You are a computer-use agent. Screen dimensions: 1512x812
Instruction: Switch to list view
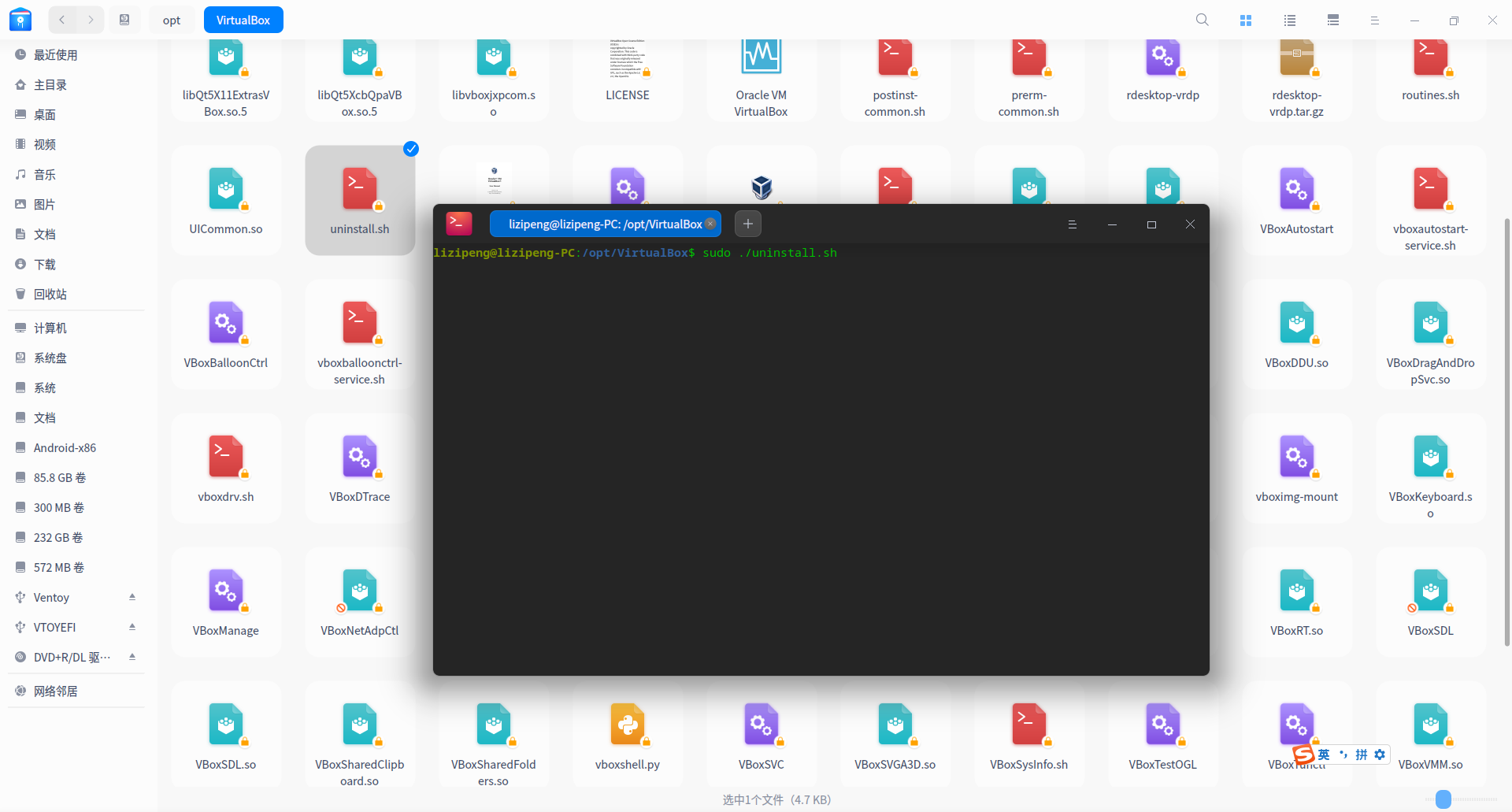1289,20
